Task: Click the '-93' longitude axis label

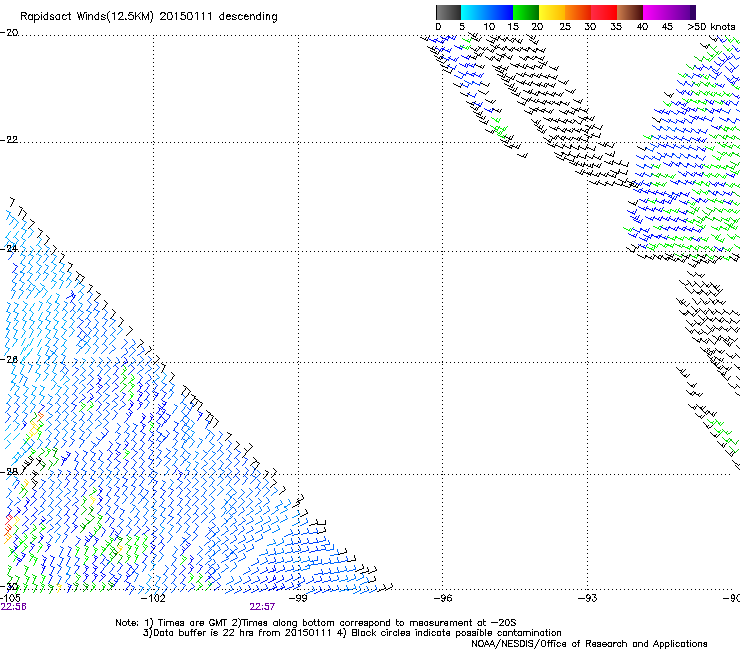Action: click(587, 598)
